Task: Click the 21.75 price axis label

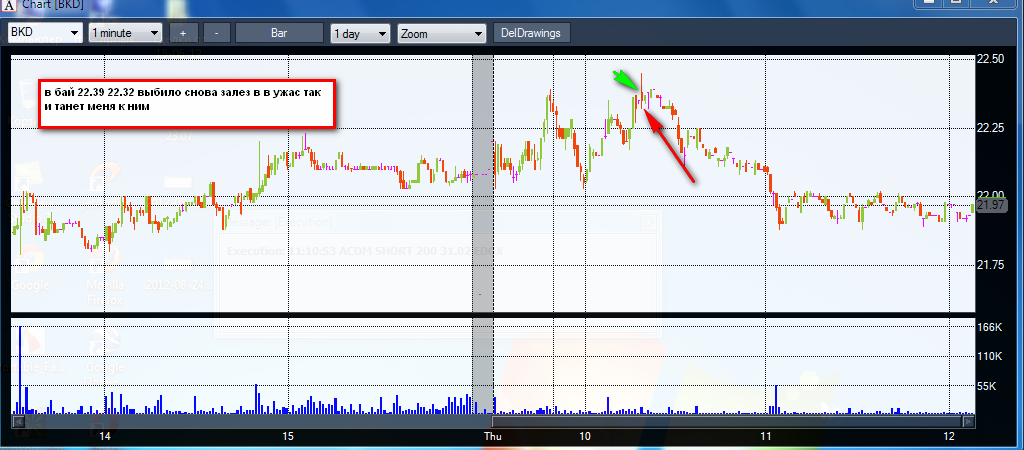Action: pyautogui.click(x=989, y=265)
